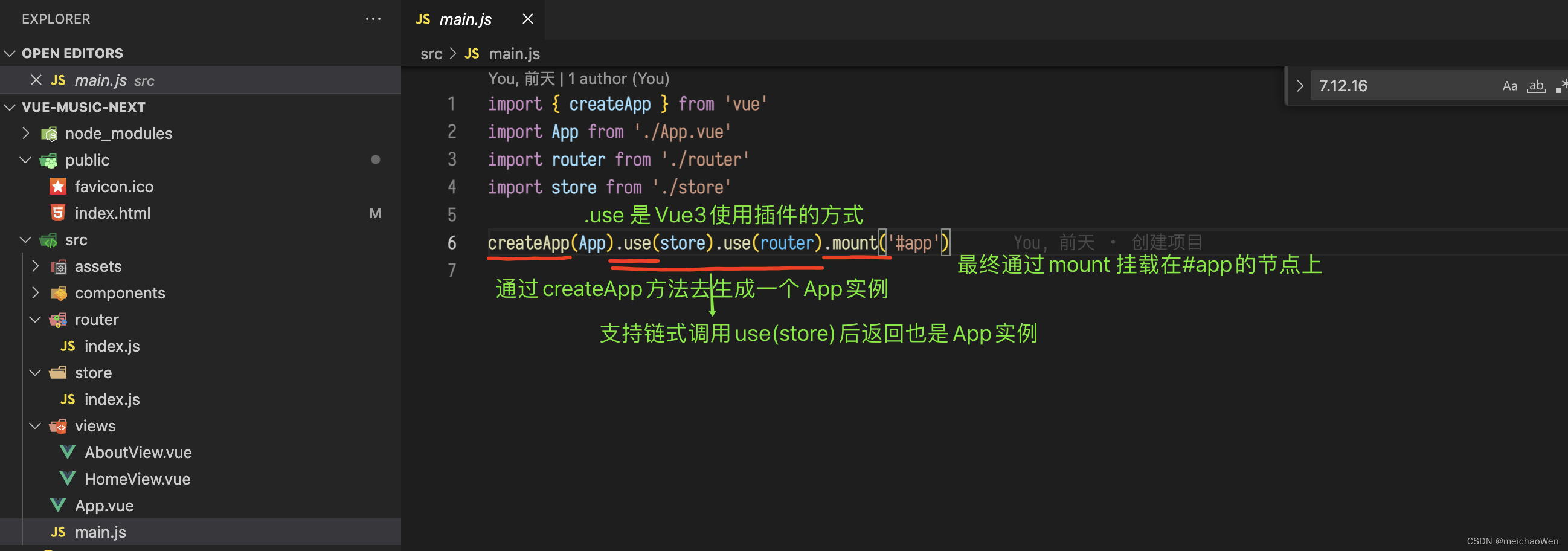
Task: Focus find input containing 7.12.16
Action: 1403,86
